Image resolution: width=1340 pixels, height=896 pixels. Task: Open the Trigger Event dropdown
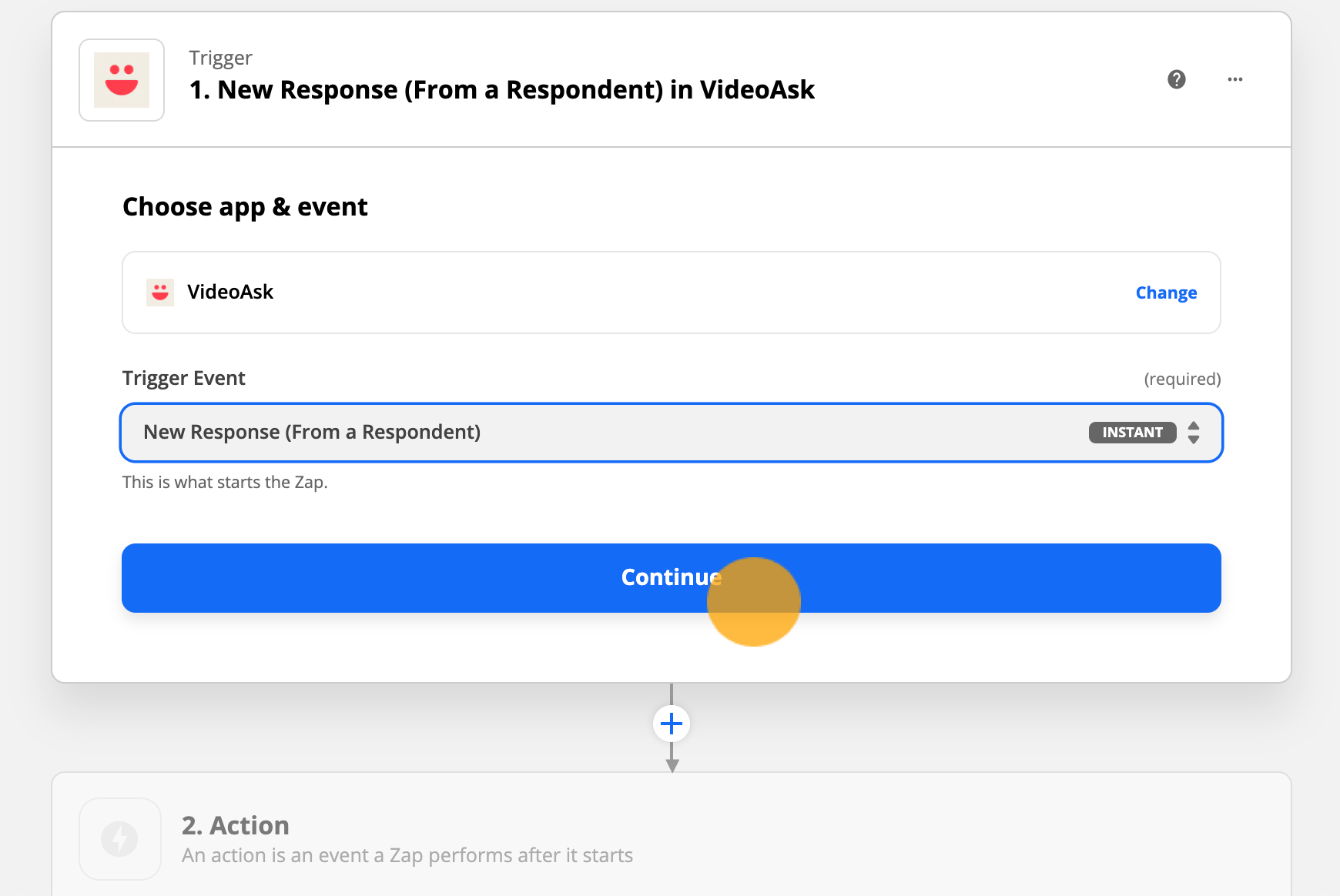(672, 433)
